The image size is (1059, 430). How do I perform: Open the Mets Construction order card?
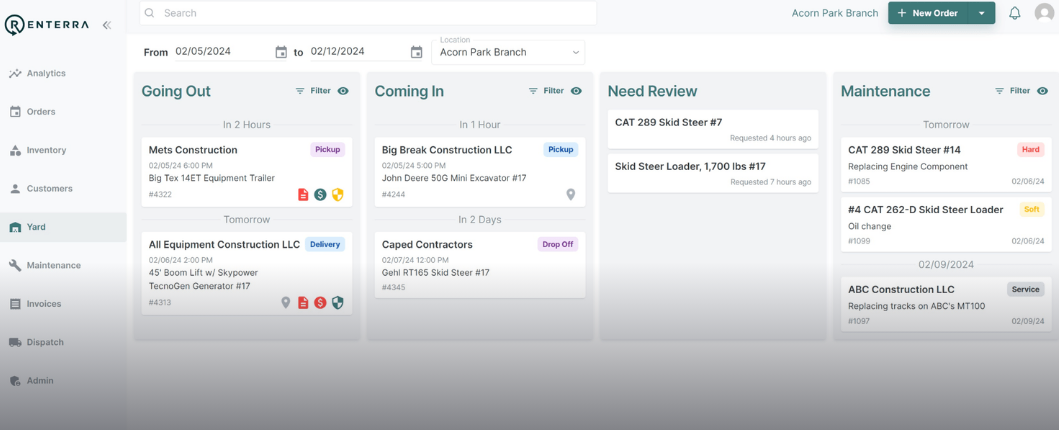[247, 172]
